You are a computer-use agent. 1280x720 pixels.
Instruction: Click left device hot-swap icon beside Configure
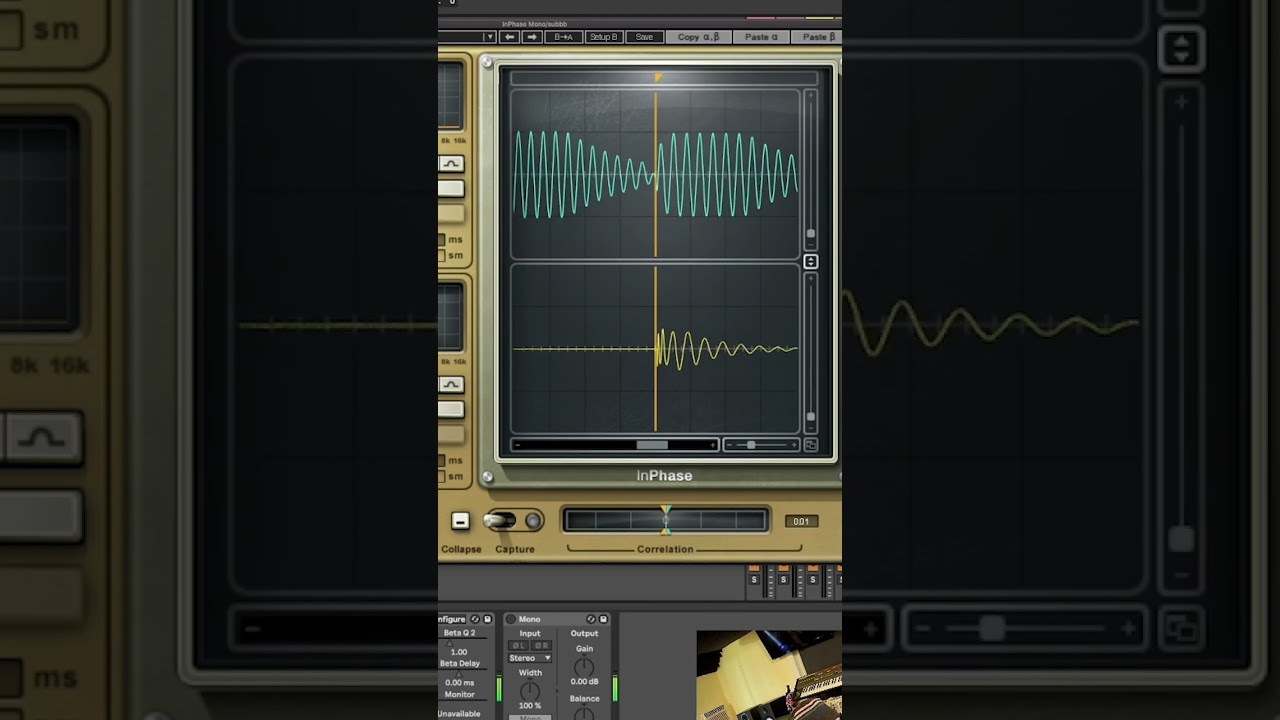[x=475, y=619]
